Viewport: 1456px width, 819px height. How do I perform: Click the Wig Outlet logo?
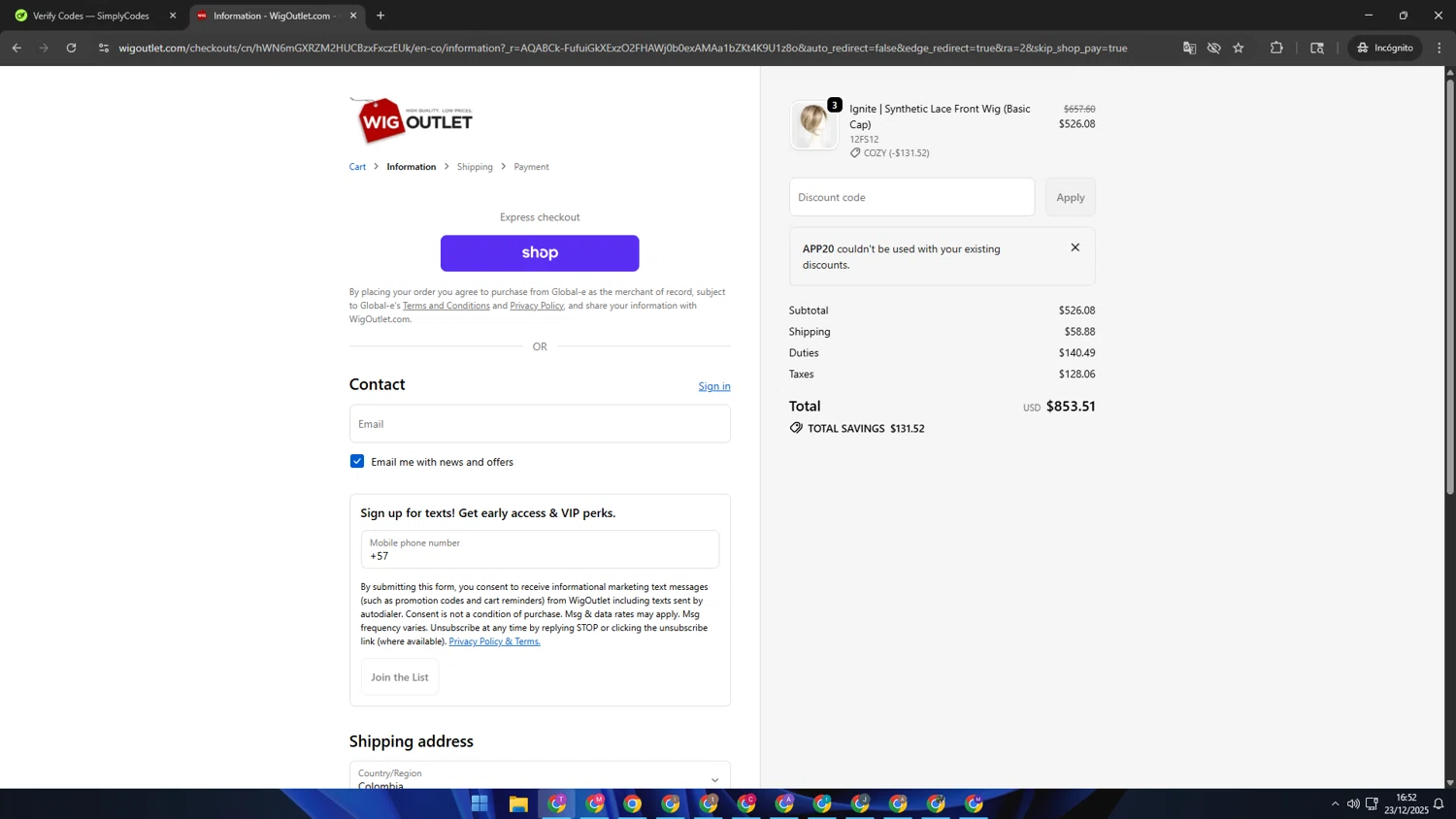412,120
